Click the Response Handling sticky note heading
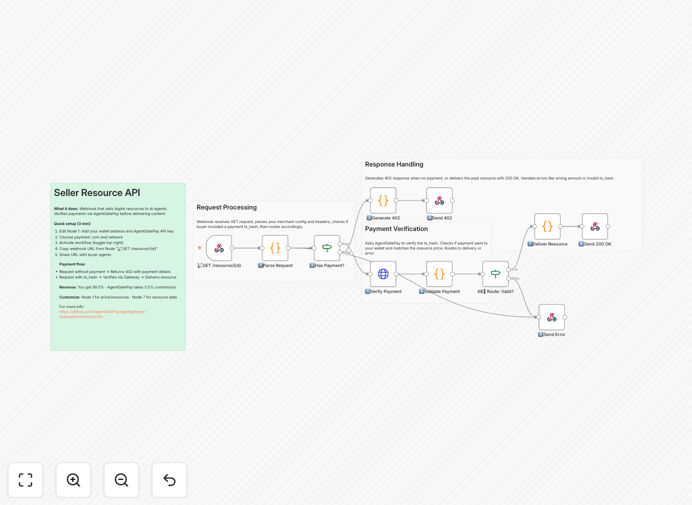 tap(394, 164)
